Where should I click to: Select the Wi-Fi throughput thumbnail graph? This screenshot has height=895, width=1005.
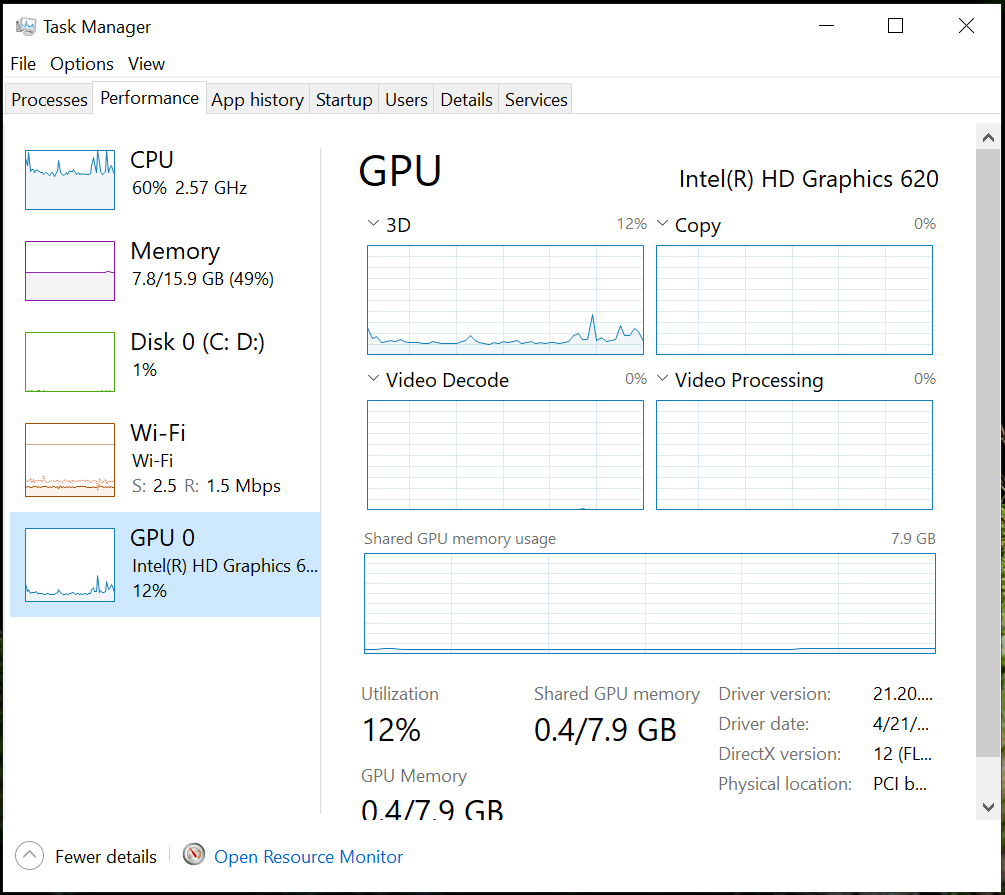click(70, 460)
